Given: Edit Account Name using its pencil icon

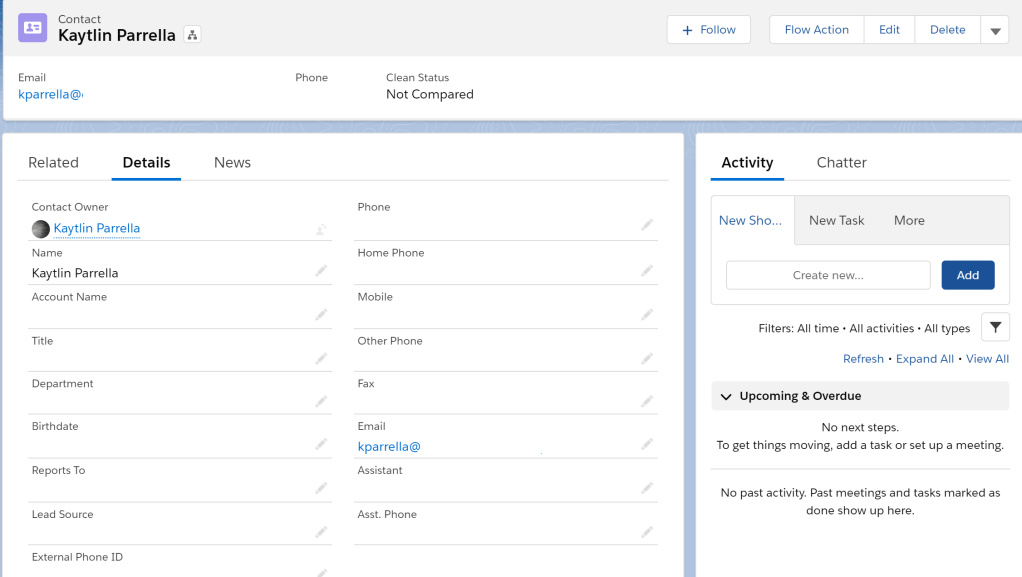Looking at the screenshot, I should click(x=321, y=314).
